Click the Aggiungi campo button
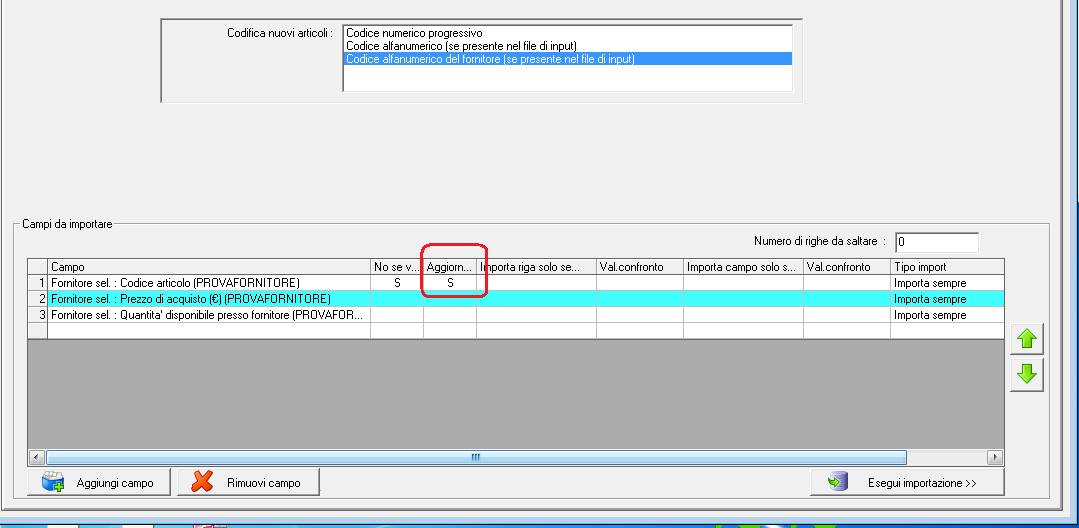 click(x=100, y=482)
